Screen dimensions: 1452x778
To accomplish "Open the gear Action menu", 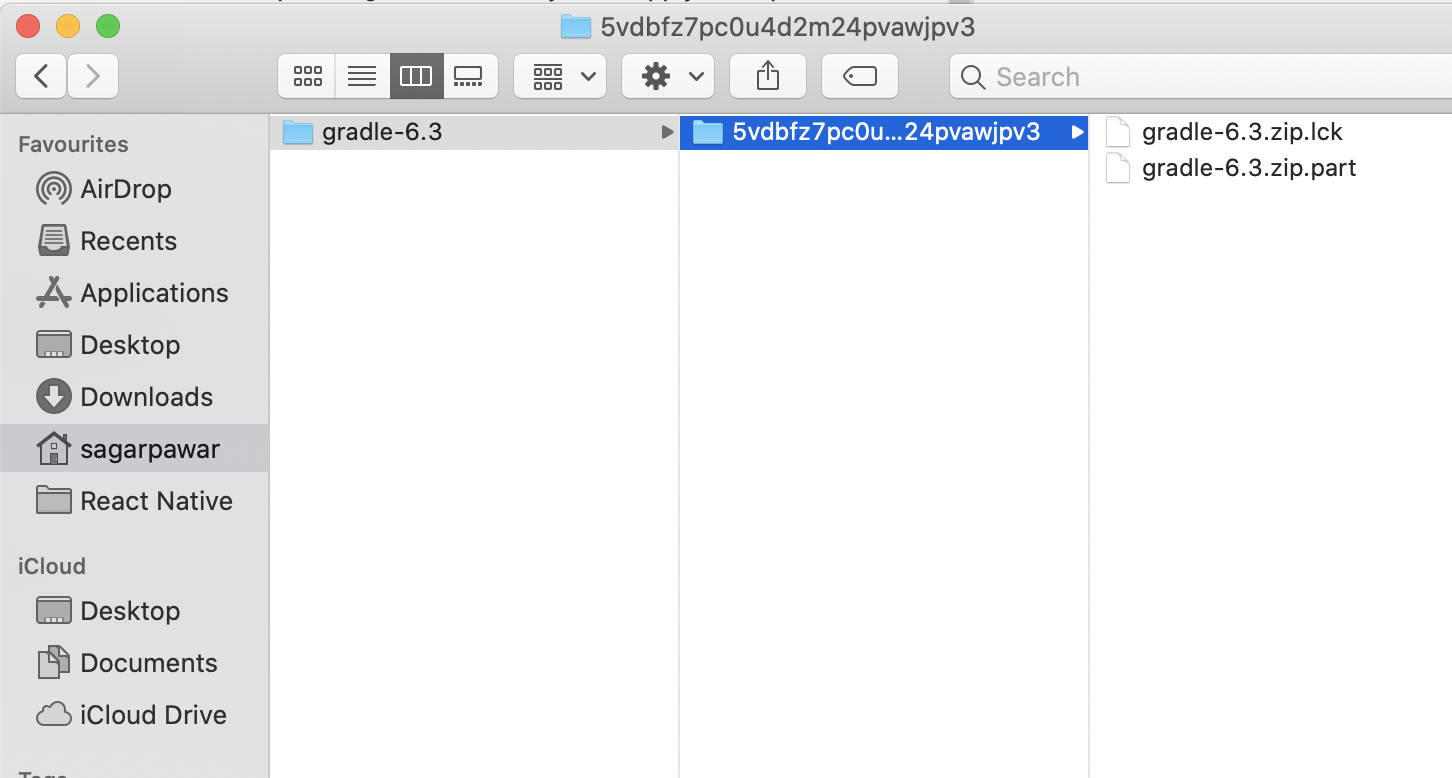I will pos(668,76).
